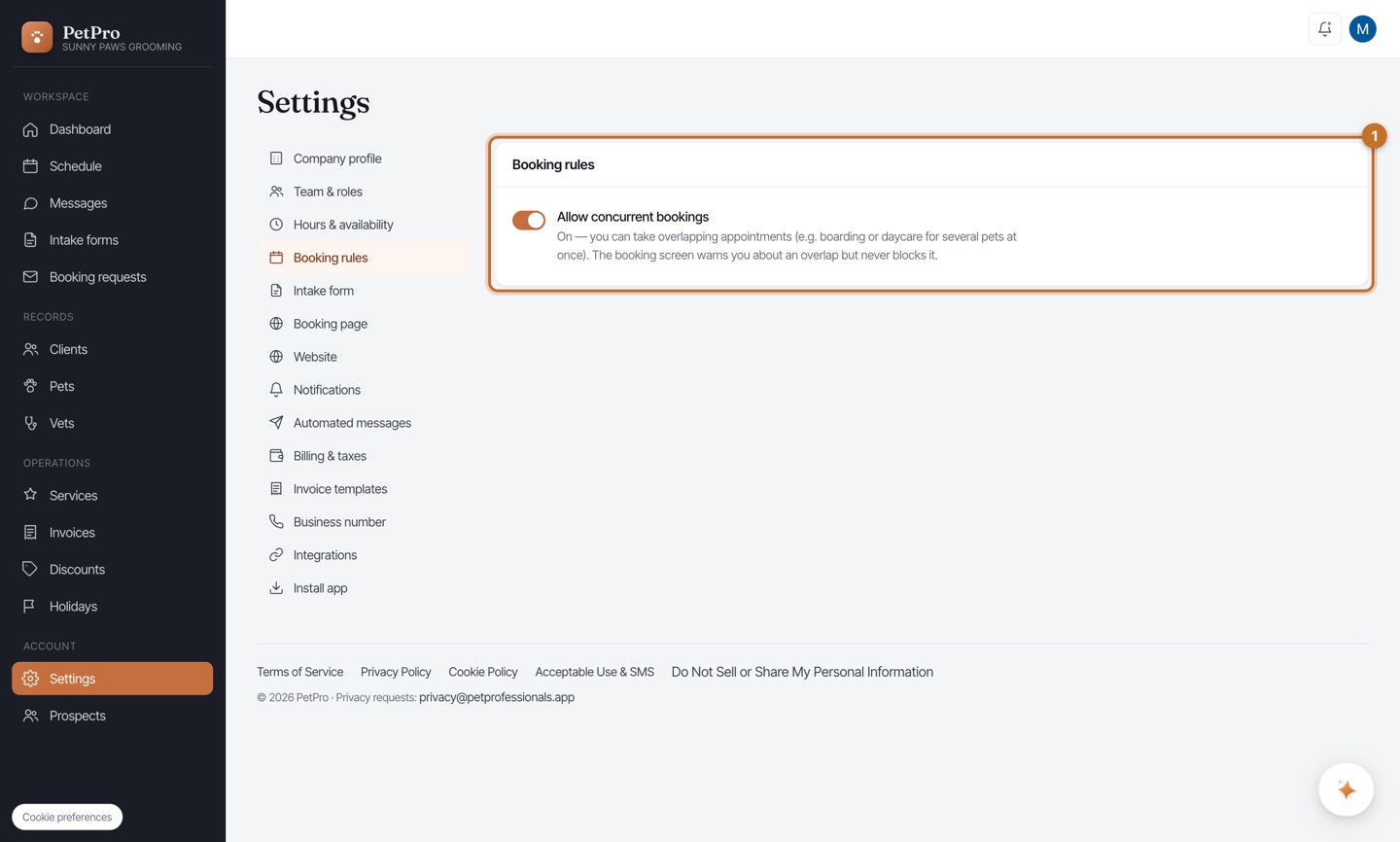1400x842 pixels.
Task: Launch the sparkle AI assistant button
Action: click(x=1346, y=789)
